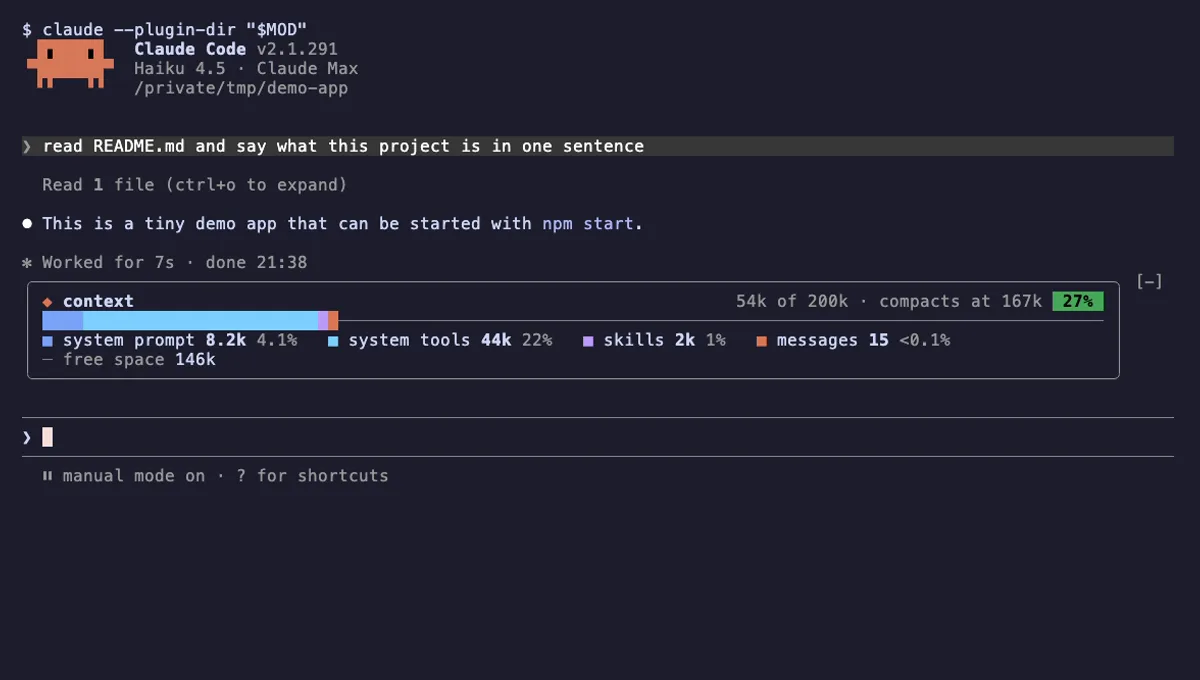The height and width of the screenshot is (680, 1200).
Task: Click the 'Worked for 7s · done 21:38' line
Action: [x=174, y=263]
